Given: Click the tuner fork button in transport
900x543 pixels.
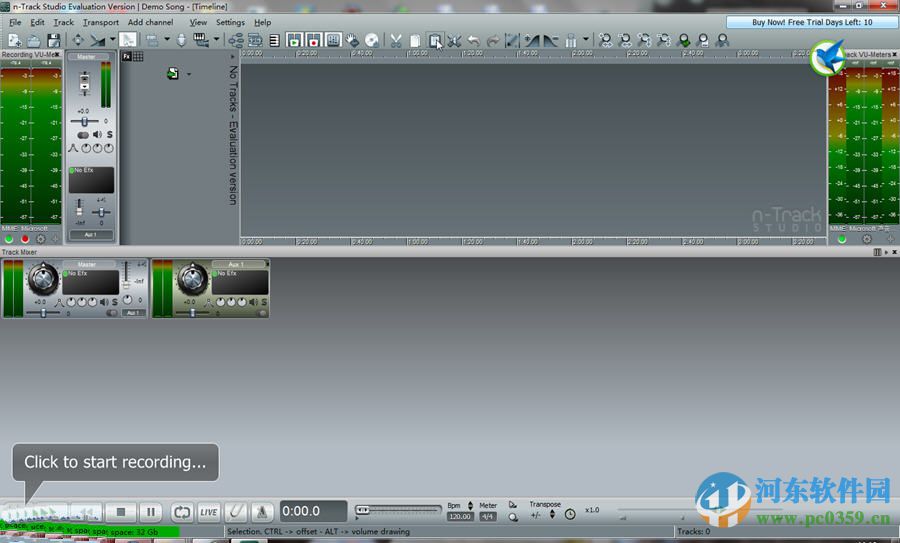Looking at the screenshot, I should [x=236, y=511].
